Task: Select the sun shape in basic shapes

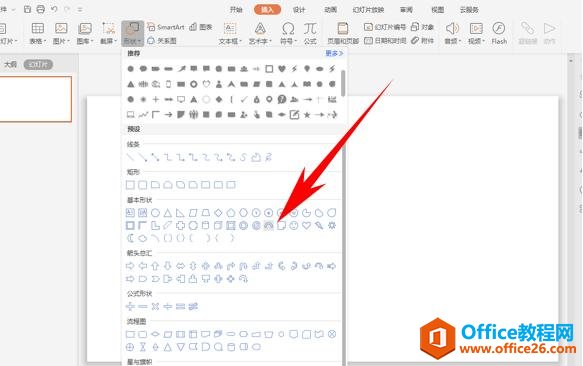Action: tap(332, 225)
